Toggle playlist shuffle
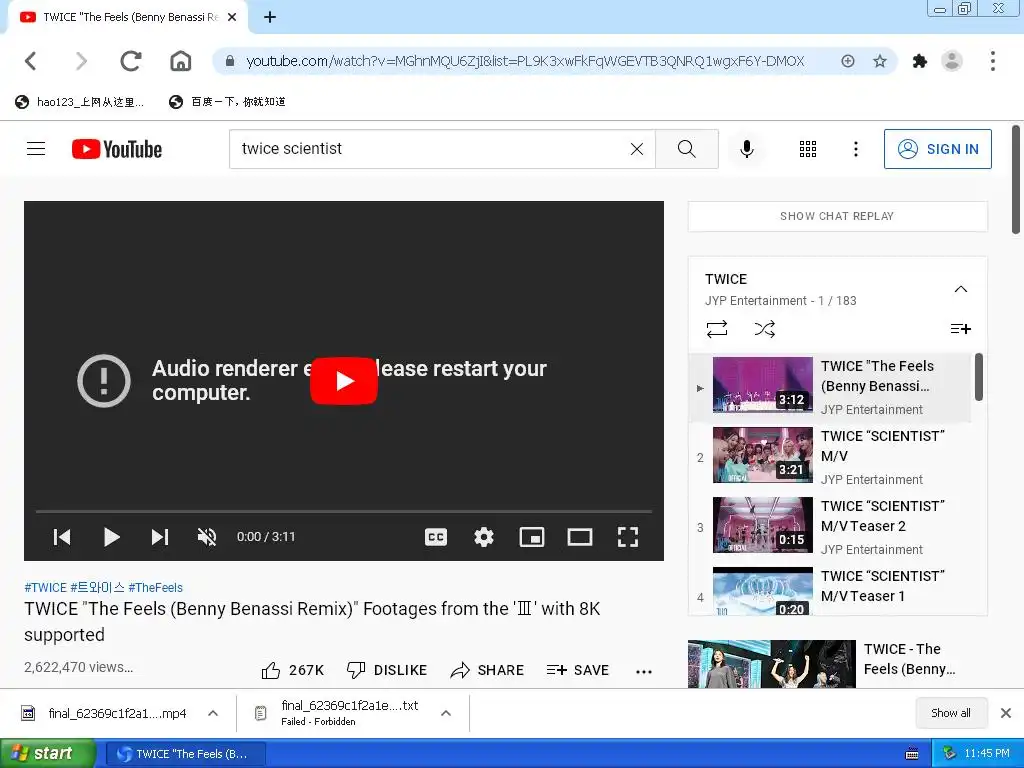 (x=765, y=328)
